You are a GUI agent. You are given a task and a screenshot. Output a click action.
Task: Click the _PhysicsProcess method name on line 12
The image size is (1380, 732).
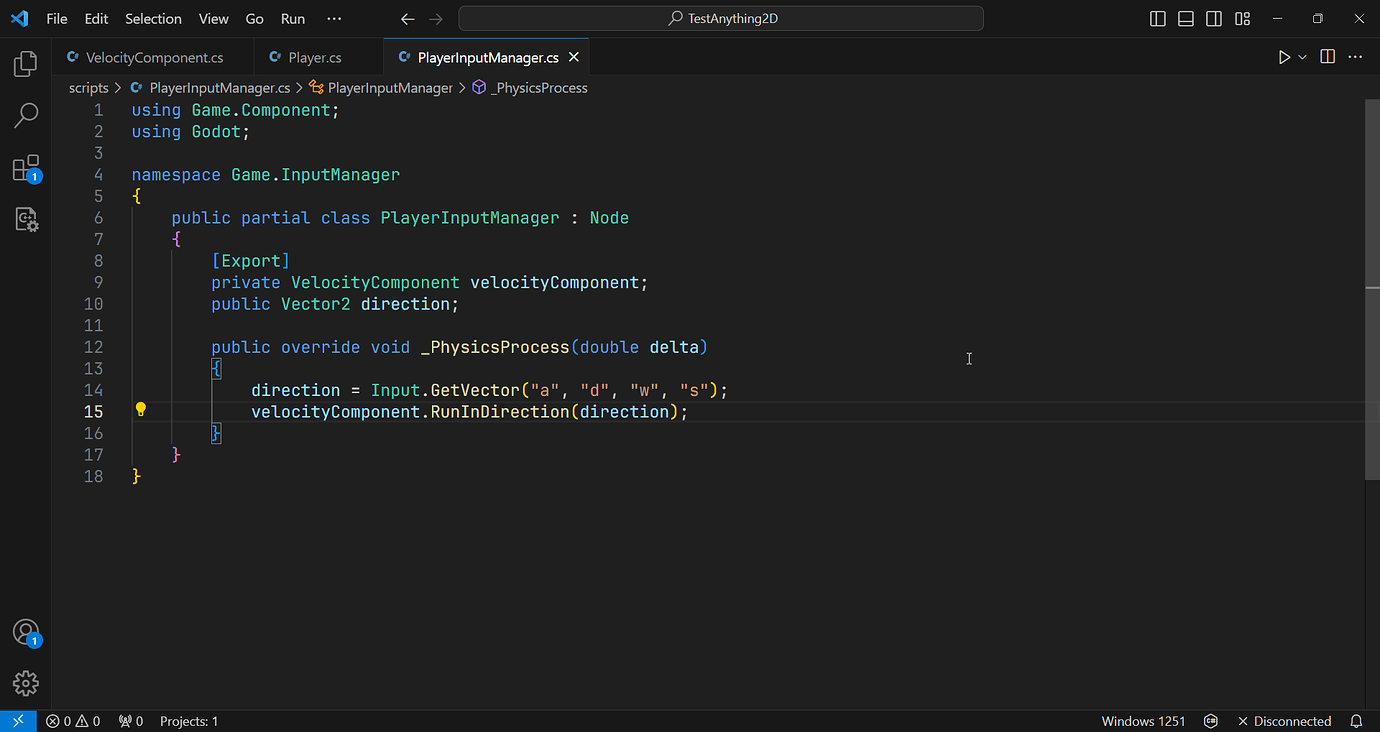pyautogui.click(x=495, y=347)
